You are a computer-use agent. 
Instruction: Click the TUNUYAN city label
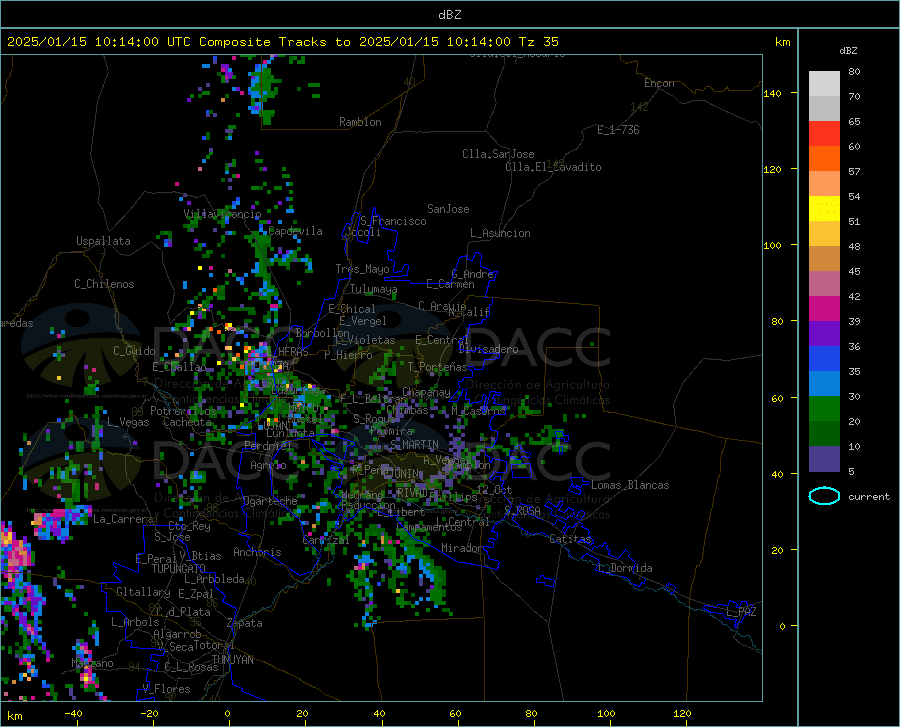tap(232, 660)
